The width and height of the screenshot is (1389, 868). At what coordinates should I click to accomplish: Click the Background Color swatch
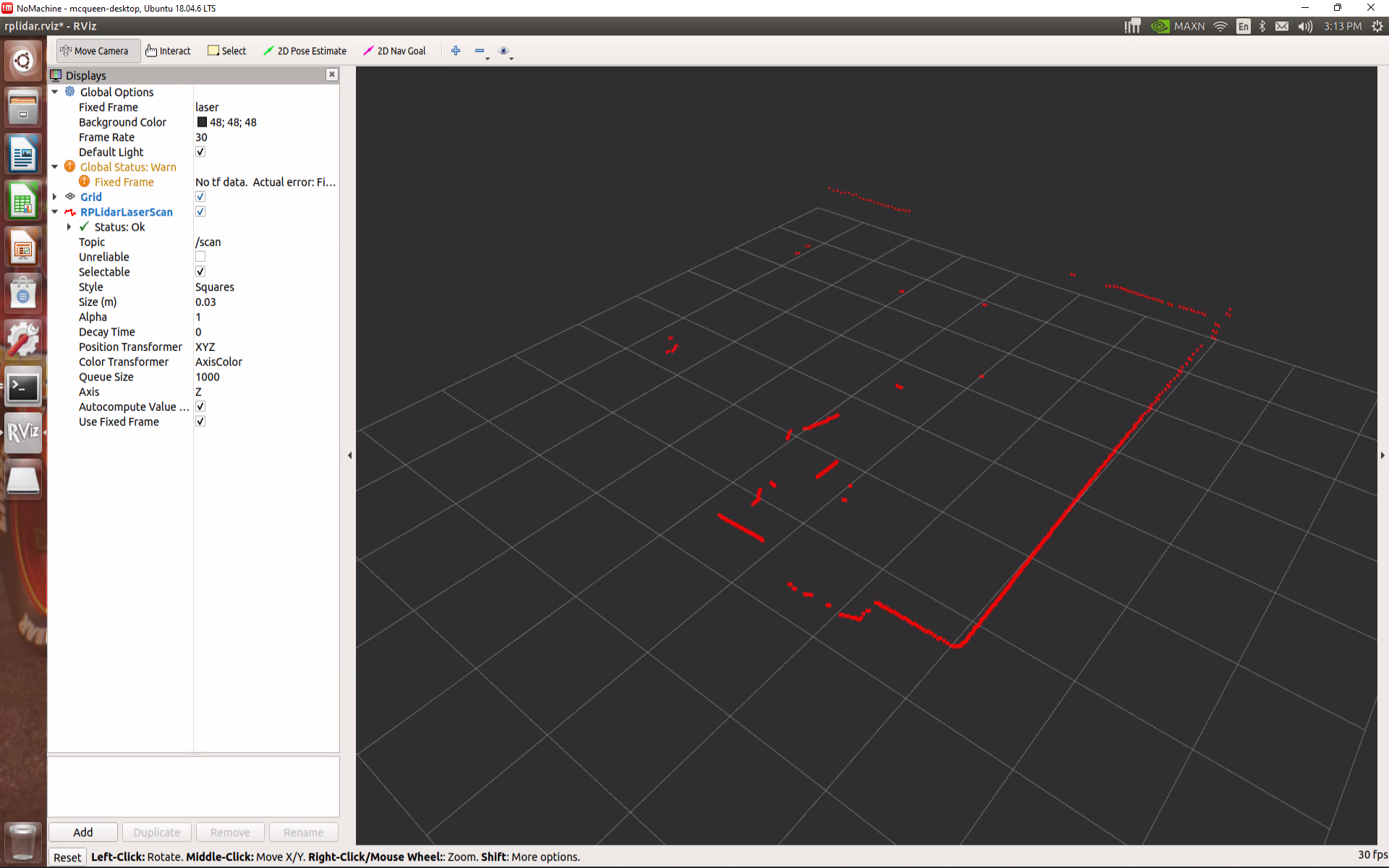[x=203, y=122]
